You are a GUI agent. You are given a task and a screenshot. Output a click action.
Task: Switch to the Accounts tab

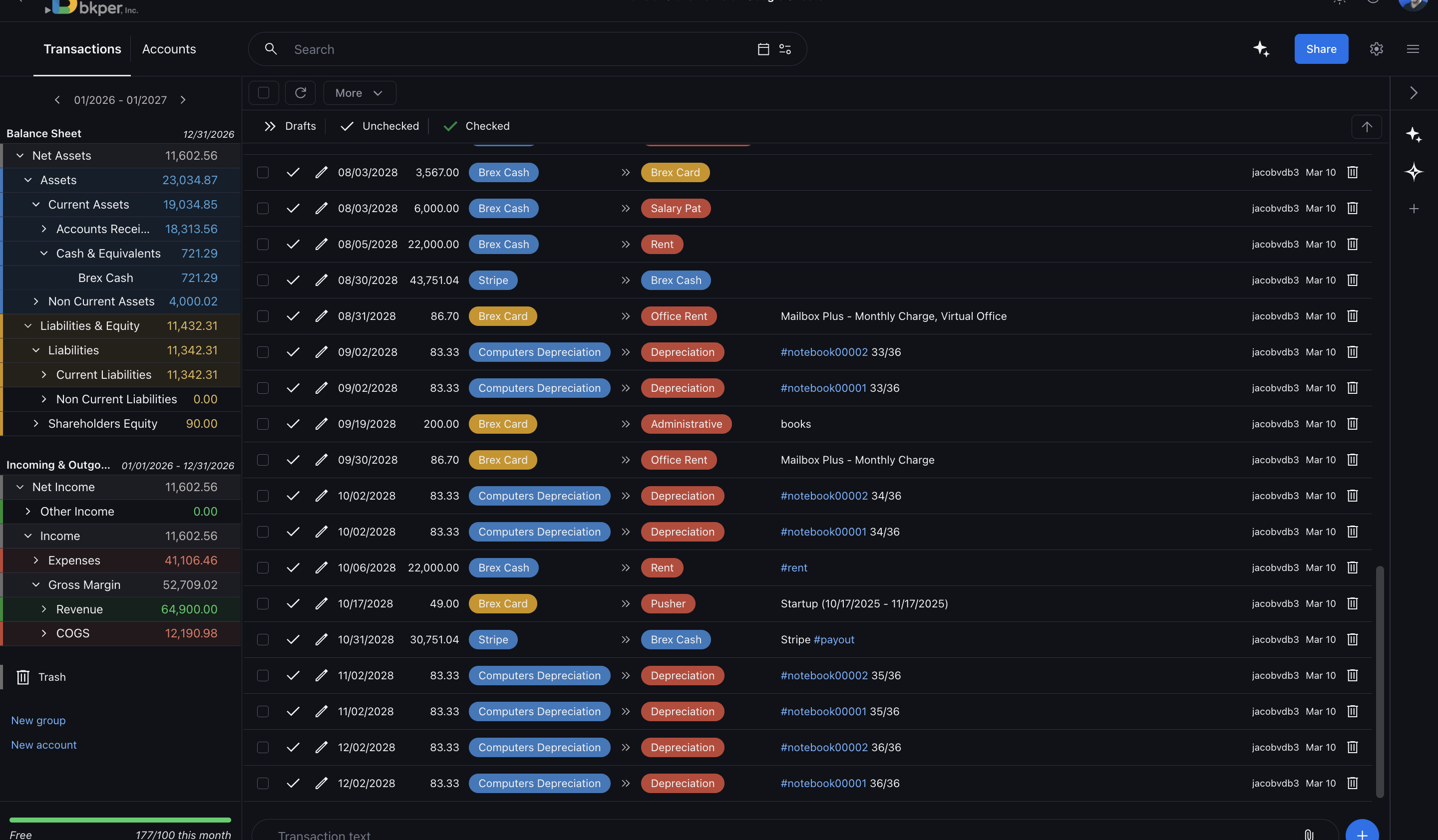pyautogui.click(x=169, y=49)
